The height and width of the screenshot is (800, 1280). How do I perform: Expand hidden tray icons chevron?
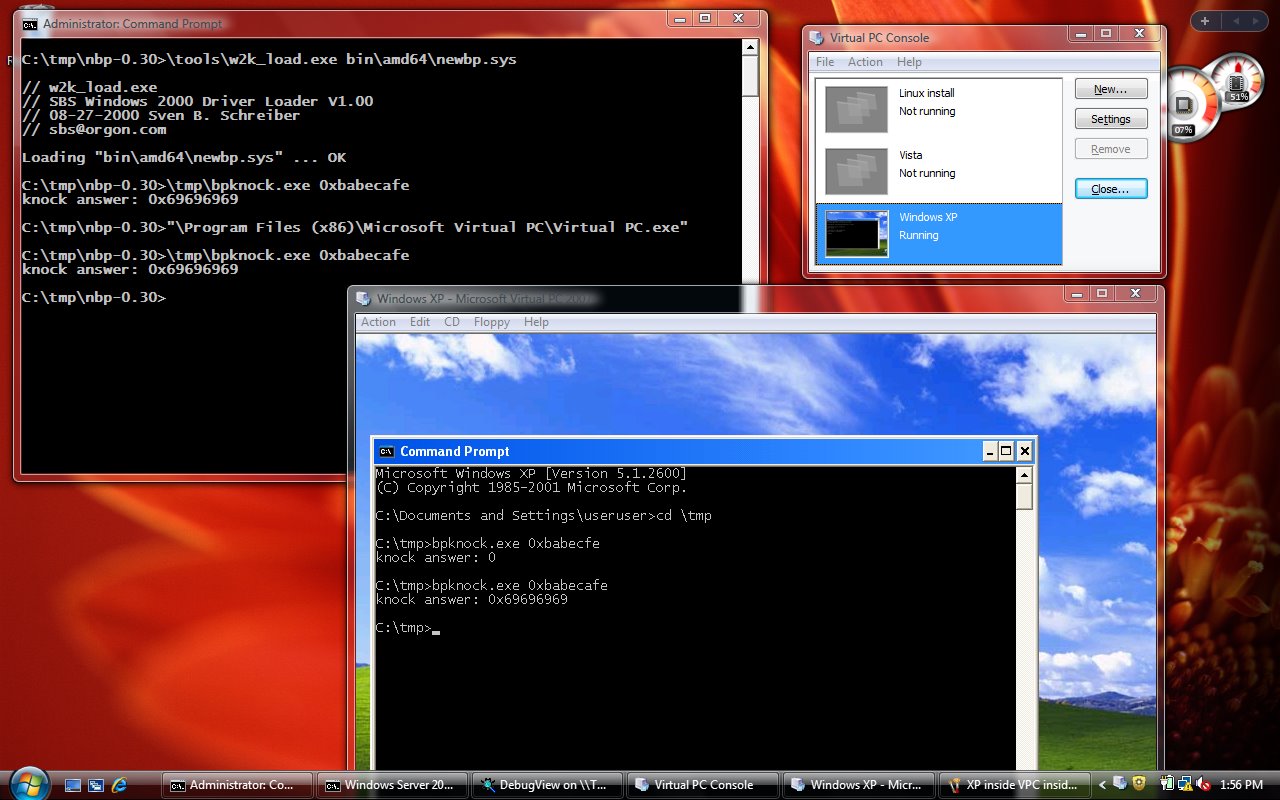coord(1102,785)
